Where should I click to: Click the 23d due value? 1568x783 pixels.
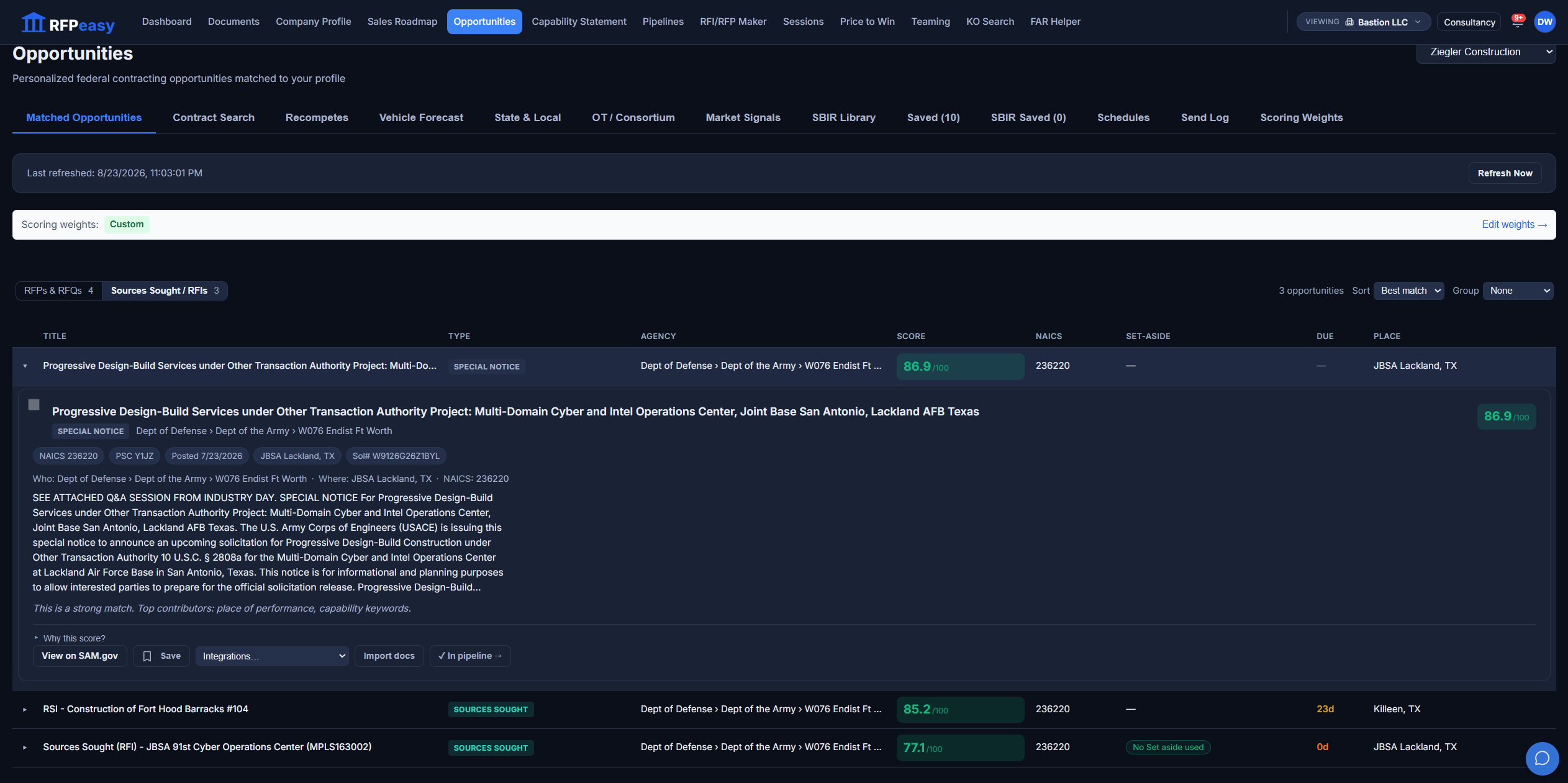coord(1325,709)
